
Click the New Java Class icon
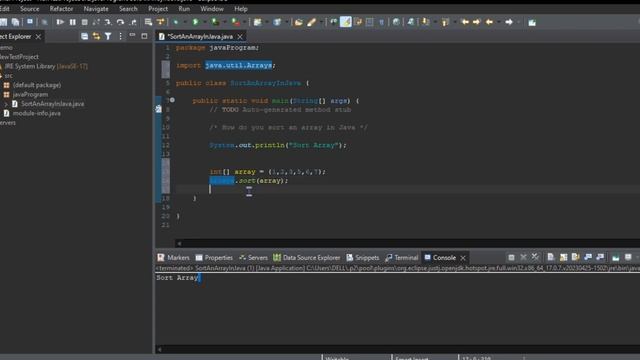click(x=277, y=22)
